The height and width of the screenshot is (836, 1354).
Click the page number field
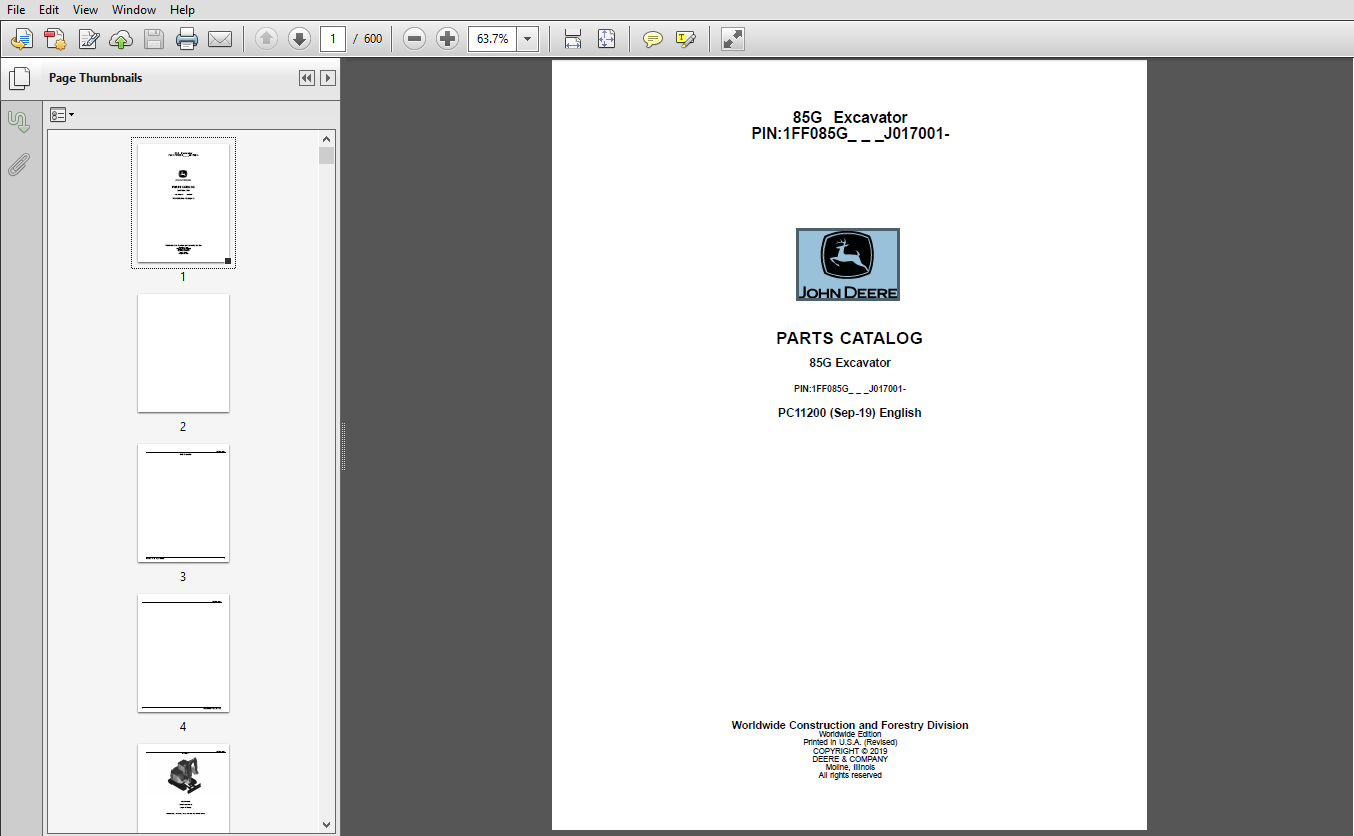click(x=333, y=39)
